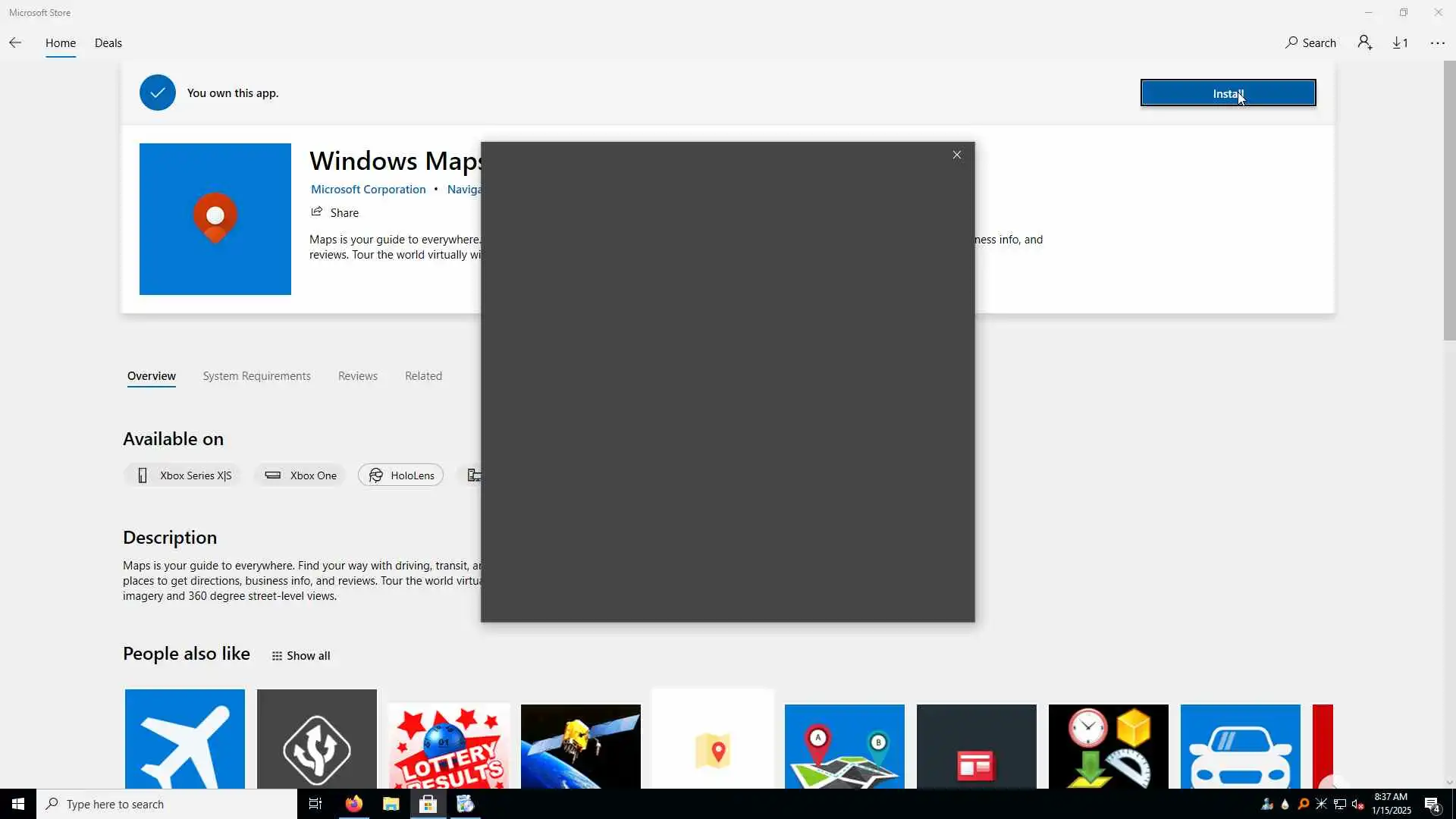Click the Share icon
The height and width of the screenshot is (819, 1456).
point(317,212)
